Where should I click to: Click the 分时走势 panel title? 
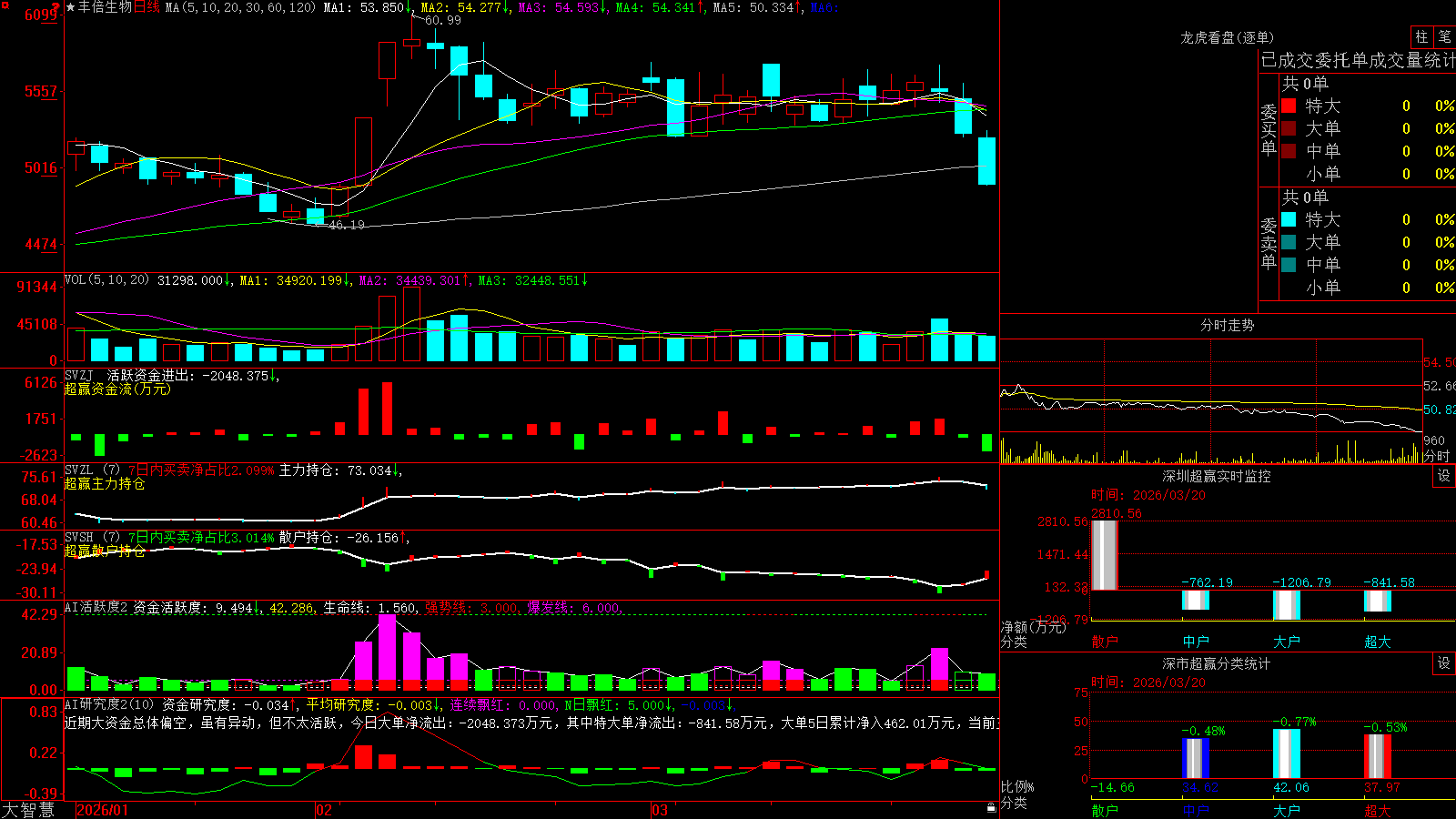[1227, 325]
